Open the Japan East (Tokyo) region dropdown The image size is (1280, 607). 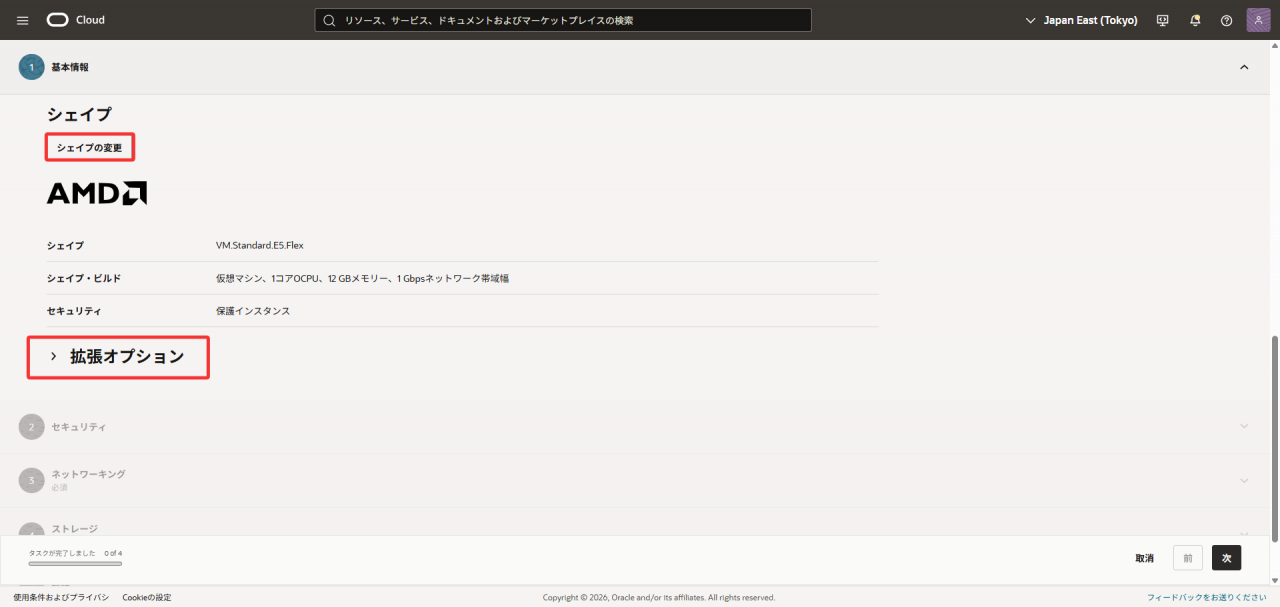pos(1082,20)
